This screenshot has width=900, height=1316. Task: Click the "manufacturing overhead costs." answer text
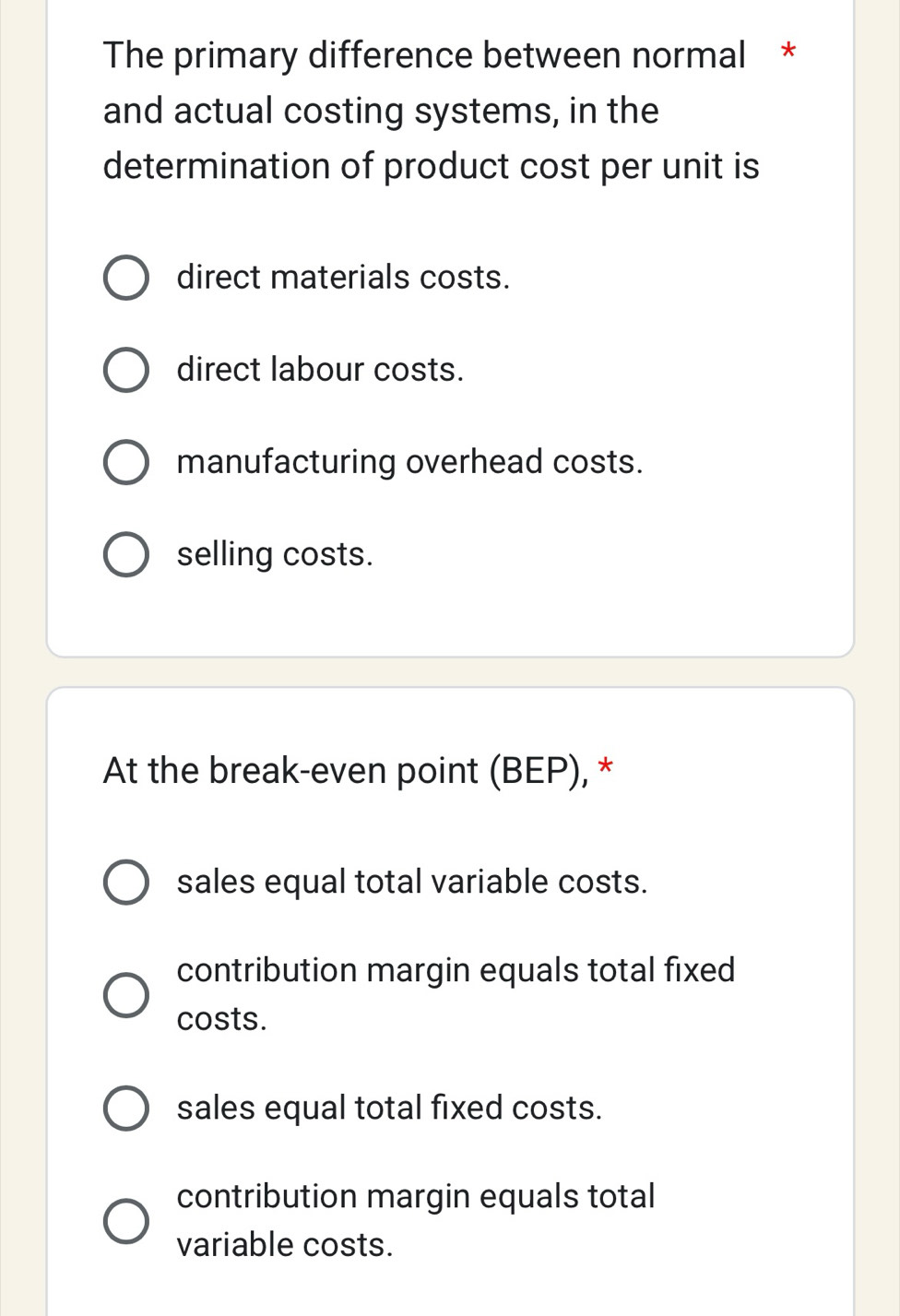(409, 462)
